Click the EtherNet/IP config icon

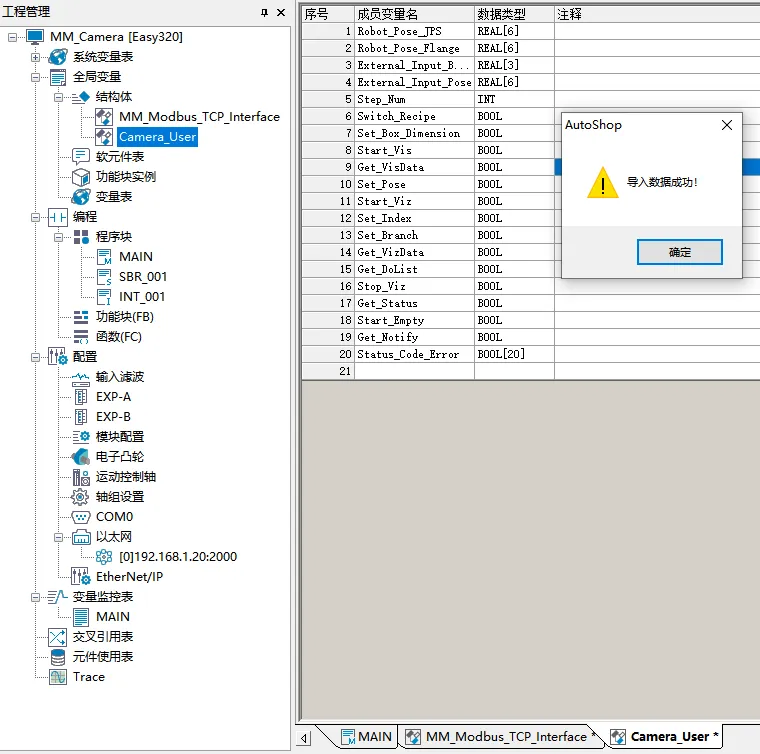click(80, 576)
